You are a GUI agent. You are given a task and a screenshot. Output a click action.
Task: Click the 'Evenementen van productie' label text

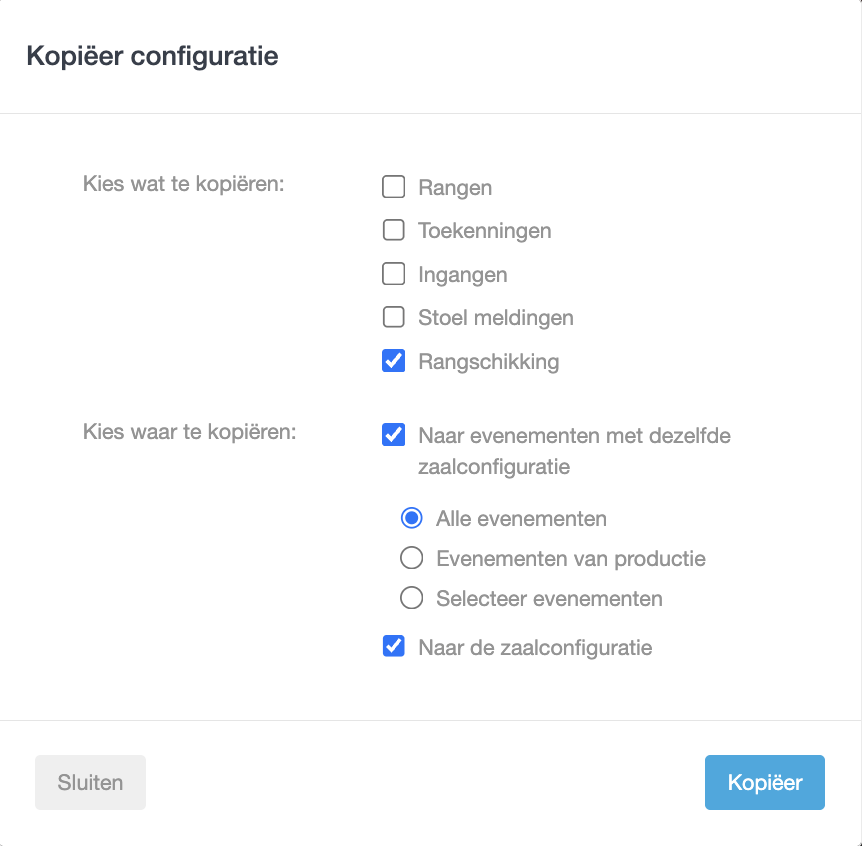pyautogui.click(x=571, y=559)
